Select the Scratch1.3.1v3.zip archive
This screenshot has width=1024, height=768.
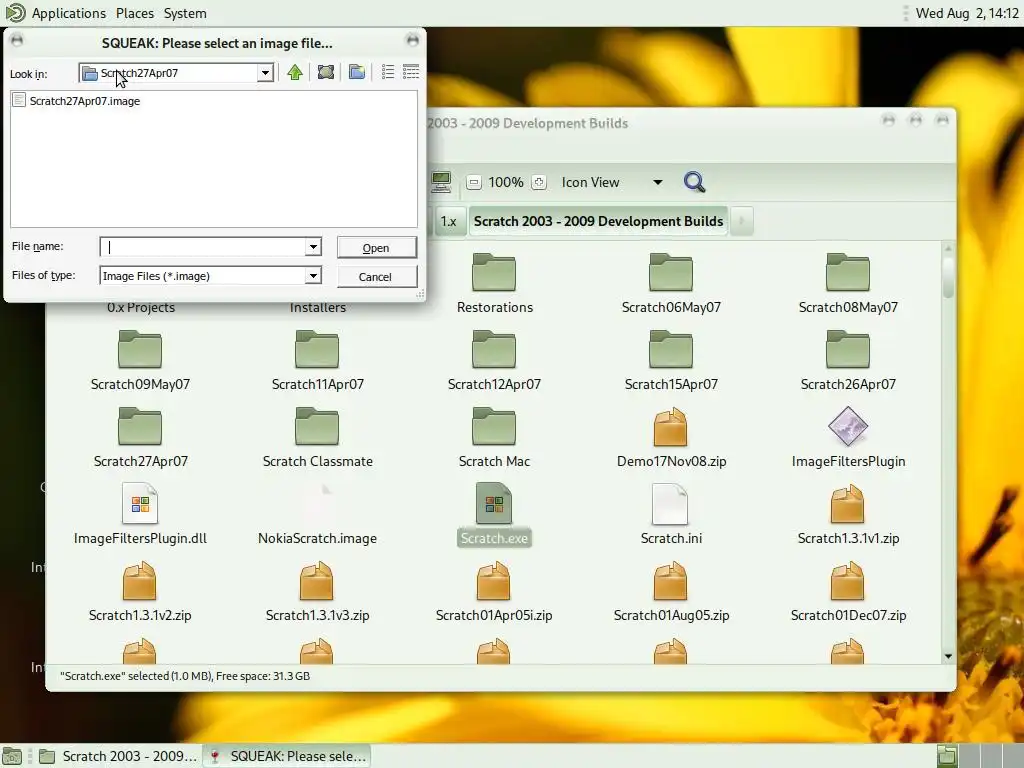[x=317, y=591]
